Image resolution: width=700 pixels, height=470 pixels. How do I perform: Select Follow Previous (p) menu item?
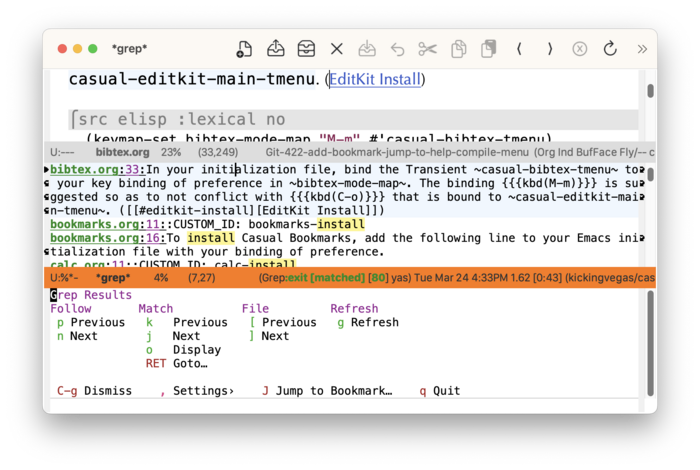(x=91, y=322)
